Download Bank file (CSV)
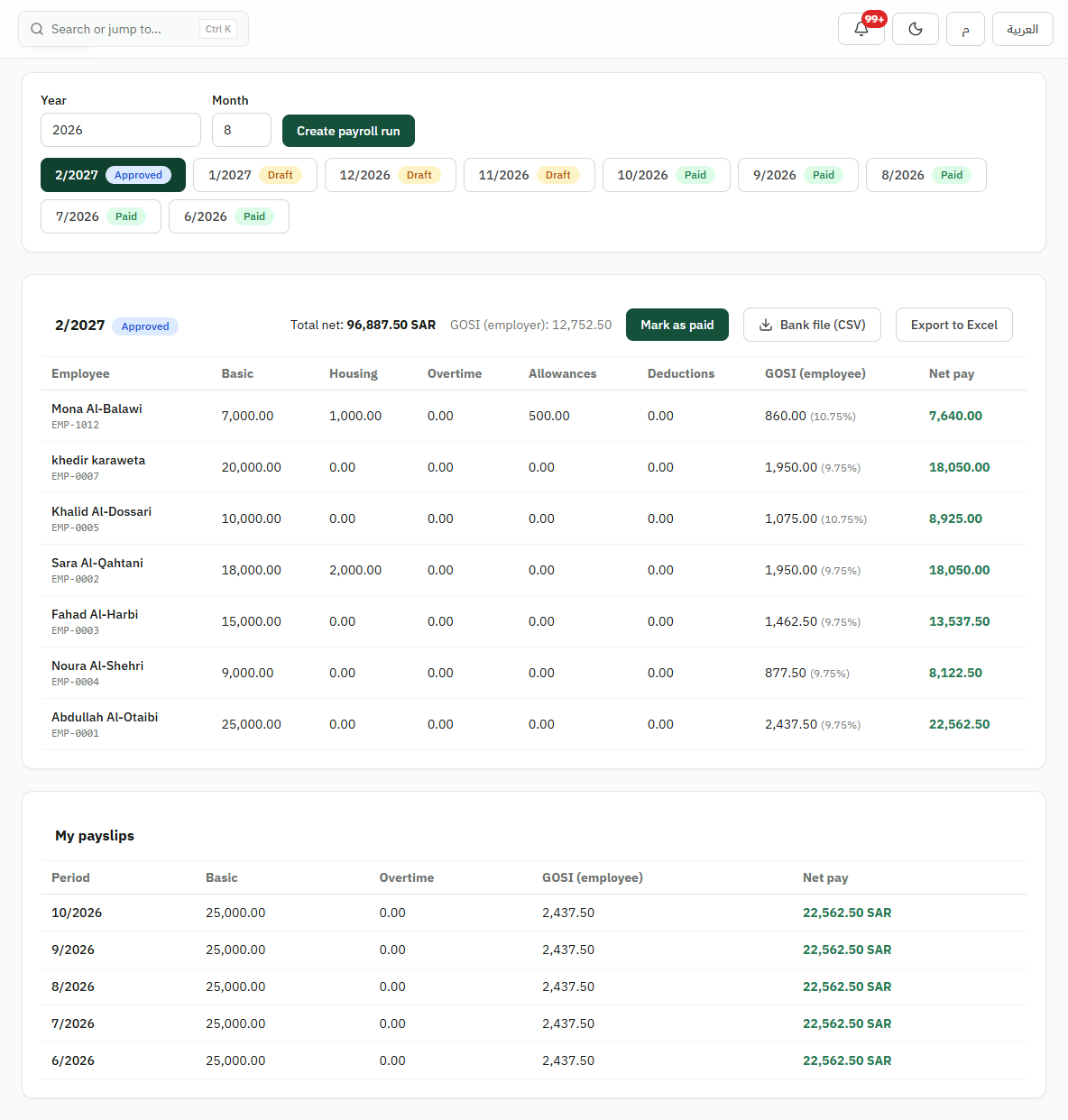This screenshot has height=1120, width=1068. (812, 325)
